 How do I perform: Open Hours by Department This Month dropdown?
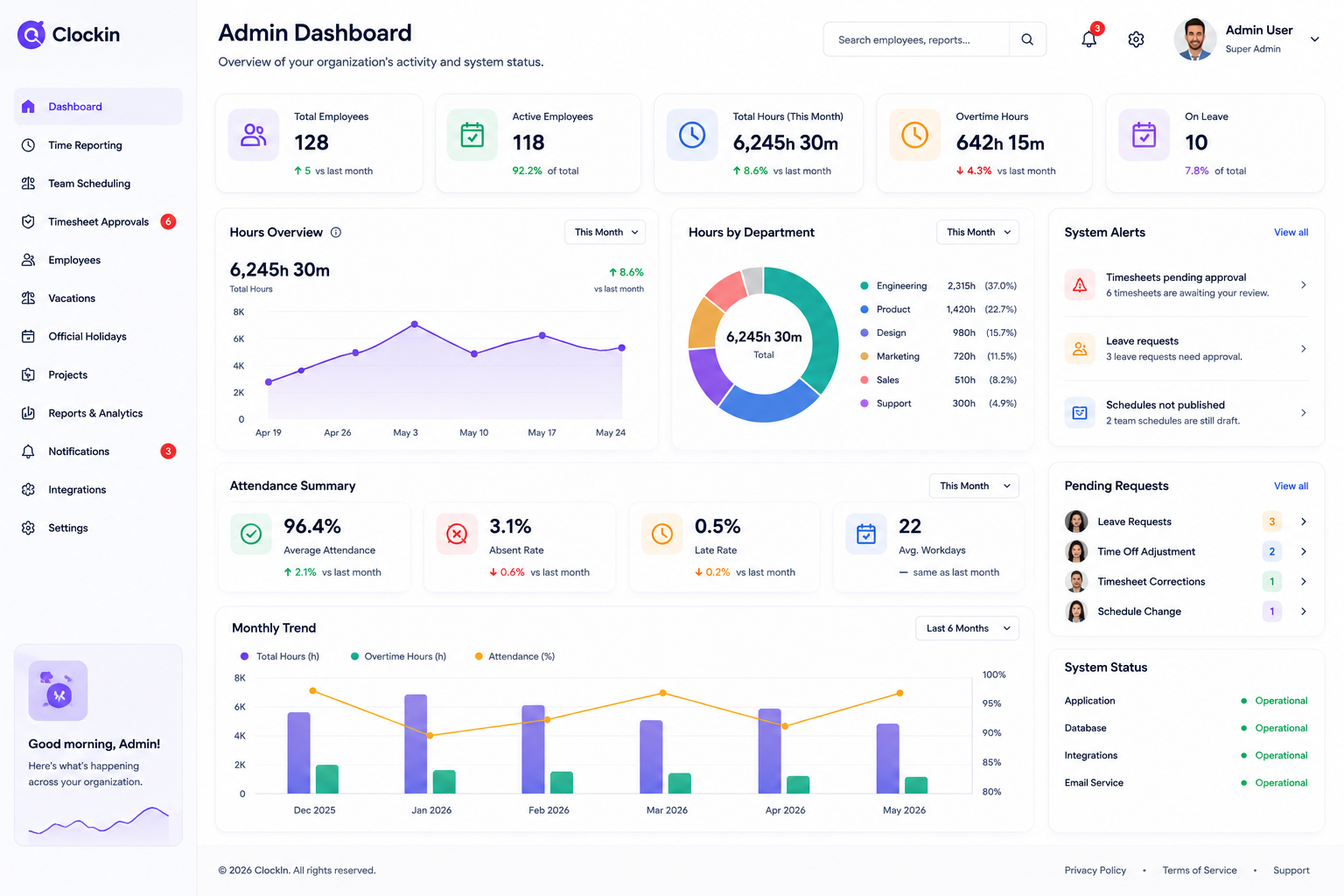point(977,232)
